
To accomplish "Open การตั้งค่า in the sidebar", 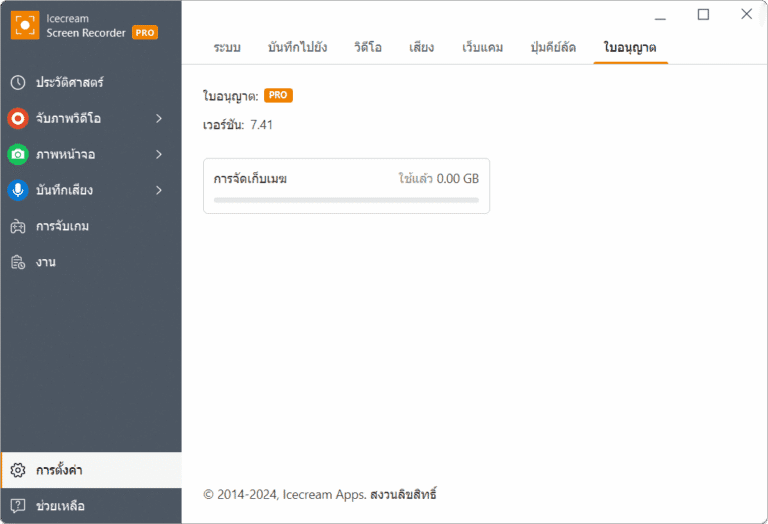I will pos(91,470).
